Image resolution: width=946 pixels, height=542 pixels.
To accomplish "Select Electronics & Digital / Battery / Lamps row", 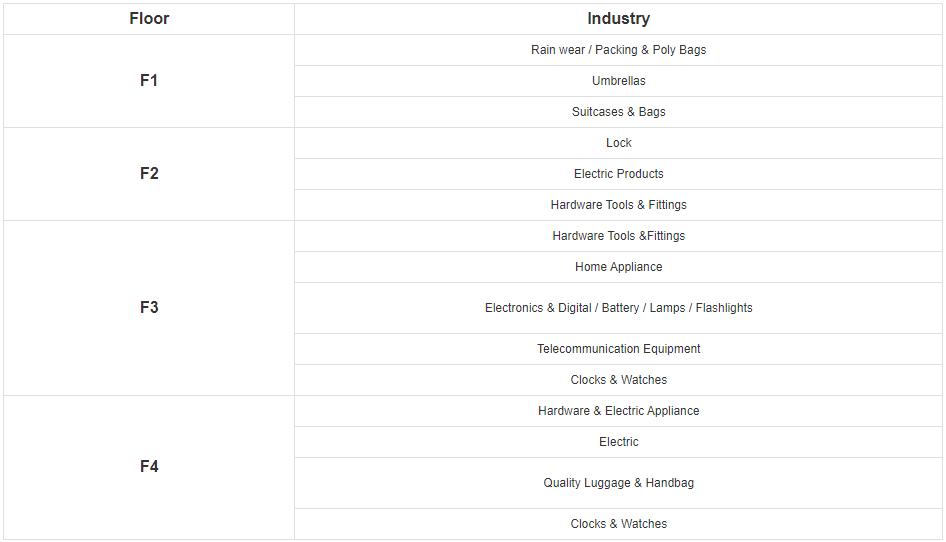I will (x=618, y=308).
